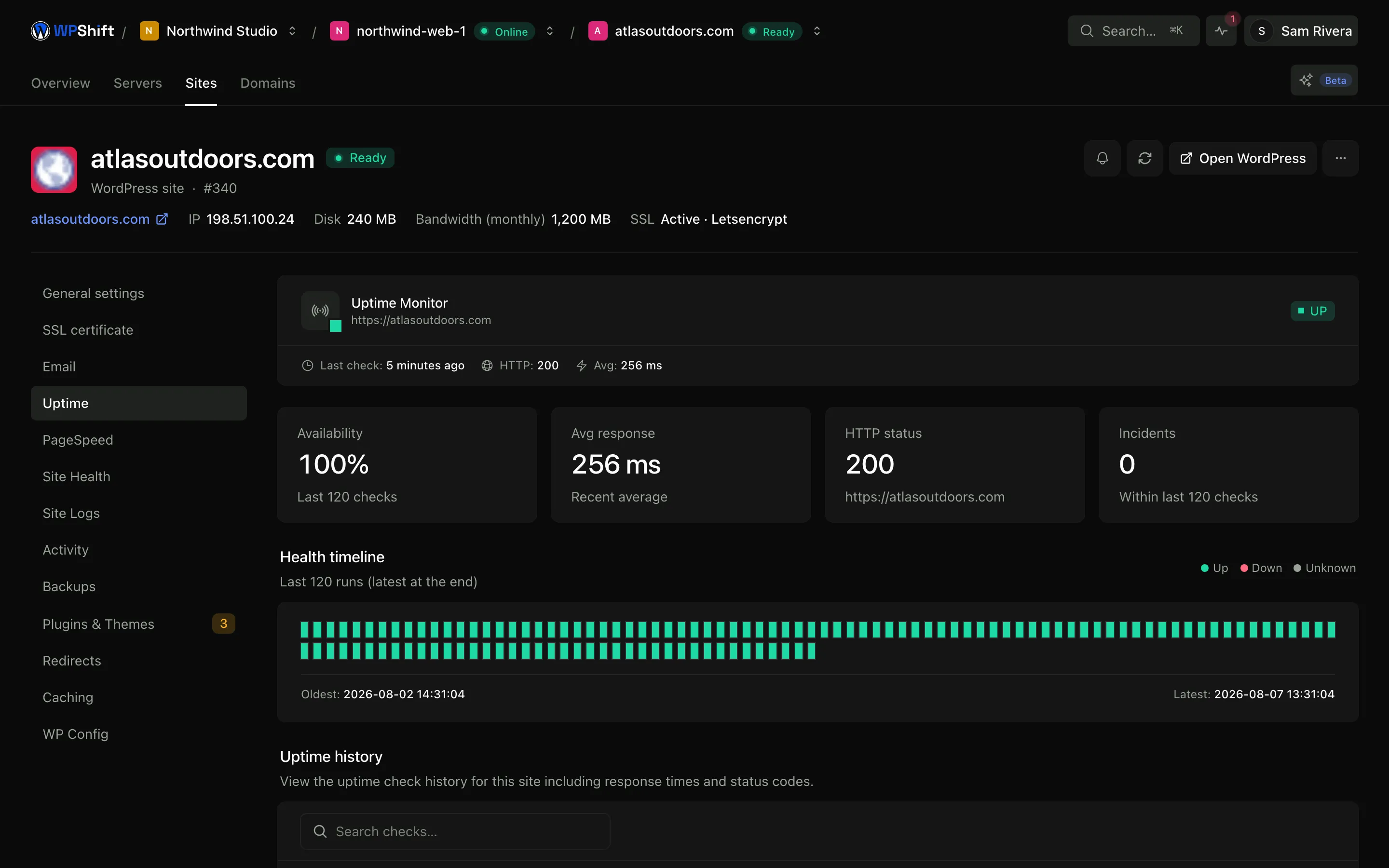Expand the atlasoutdoors.com site switcher chevron
This screenshot has width=1389, height=868.
pyautogui.click(x=817, y=31)
